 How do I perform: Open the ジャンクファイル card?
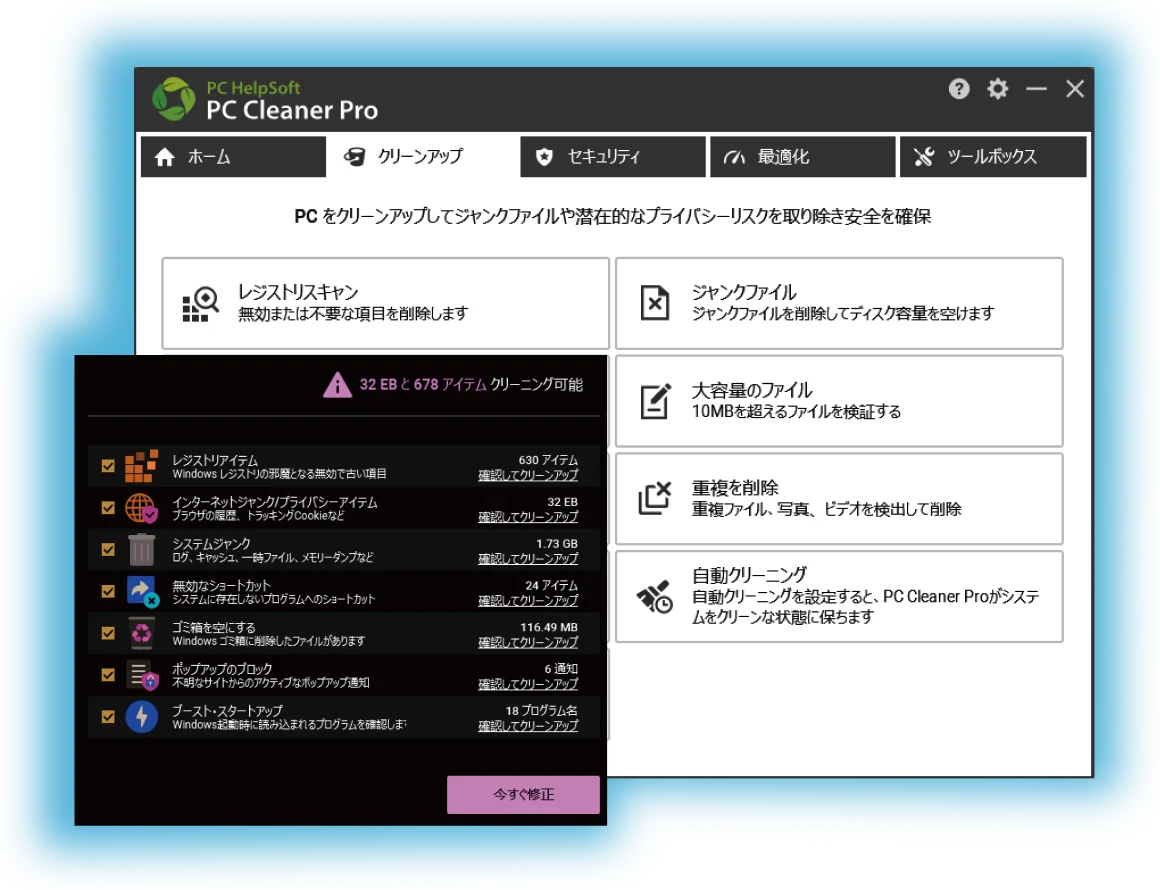click(x=839, y=303)
